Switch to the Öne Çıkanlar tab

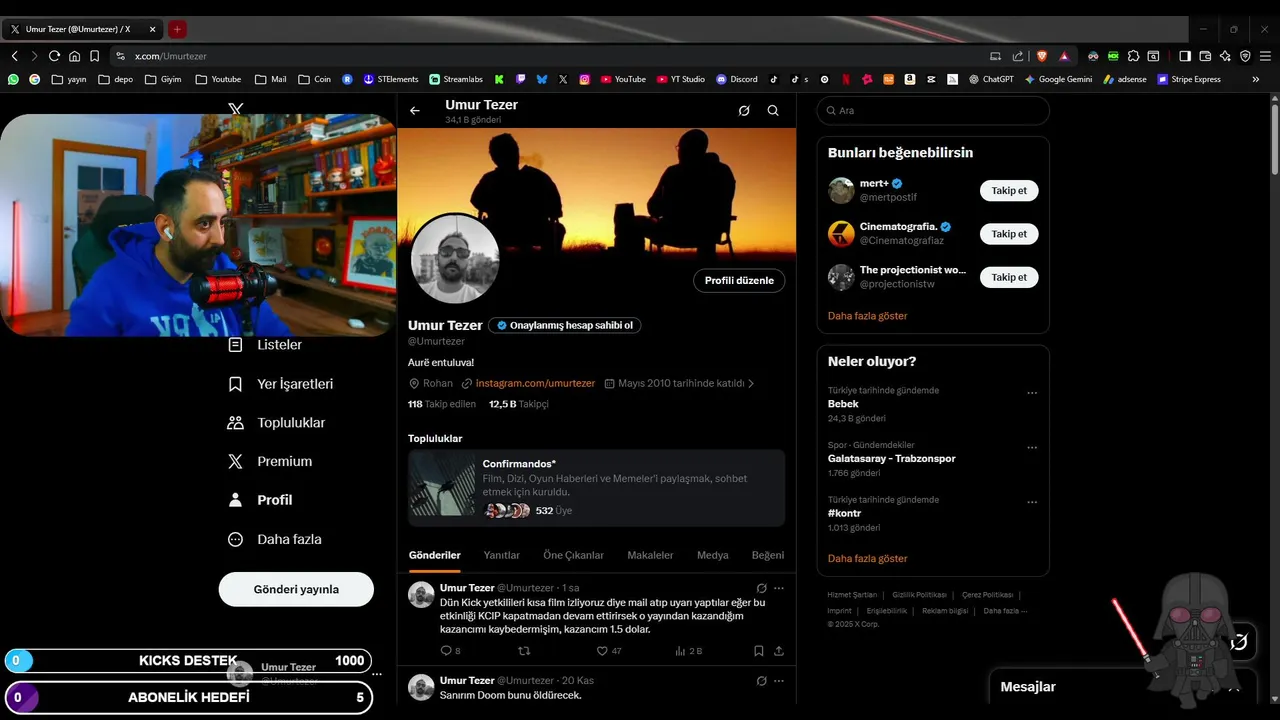coord(573,555)
